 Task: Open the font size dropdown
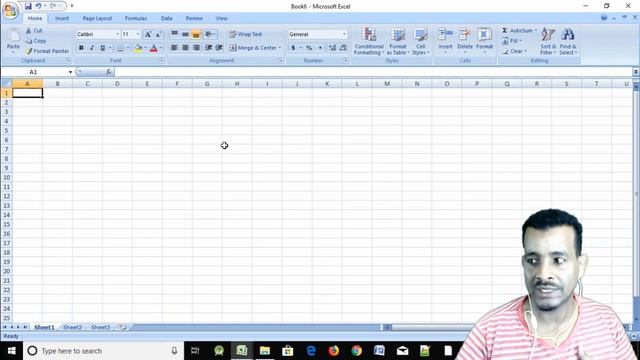[x=138, y=34]
